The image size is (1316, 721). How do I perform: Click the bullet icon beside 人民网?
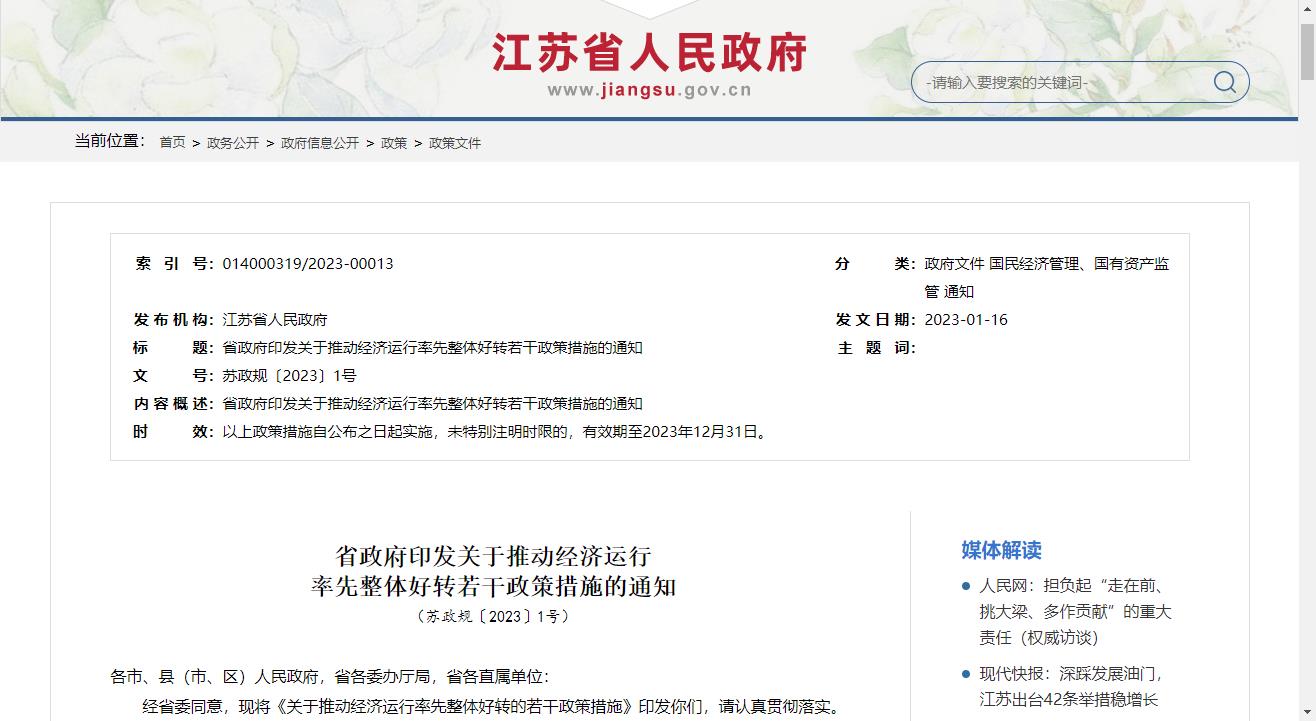966,587
